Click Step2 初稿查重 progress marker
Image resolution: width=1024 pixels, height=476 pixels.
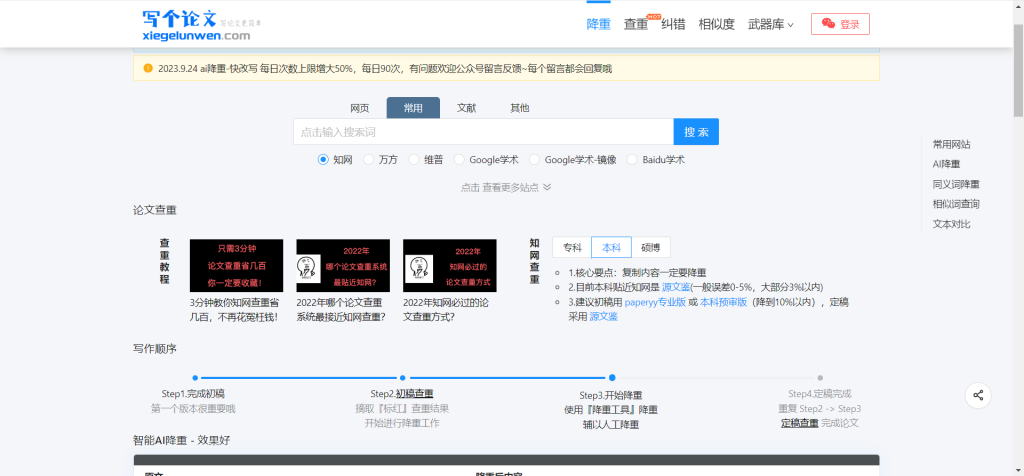[x=402, y=378]
